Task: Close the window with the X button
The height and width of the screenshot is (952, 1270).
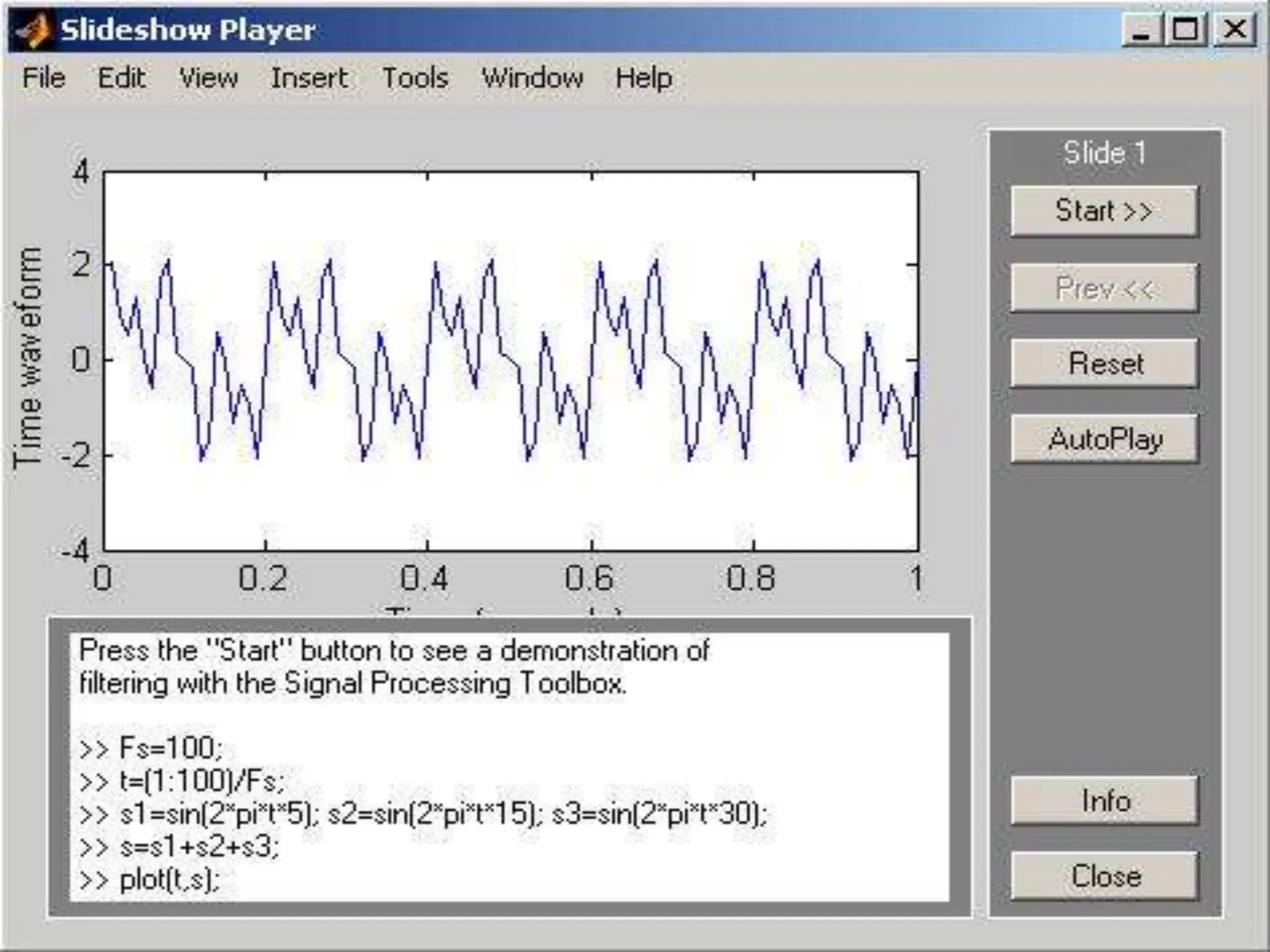Action: tap(1234, 30)
